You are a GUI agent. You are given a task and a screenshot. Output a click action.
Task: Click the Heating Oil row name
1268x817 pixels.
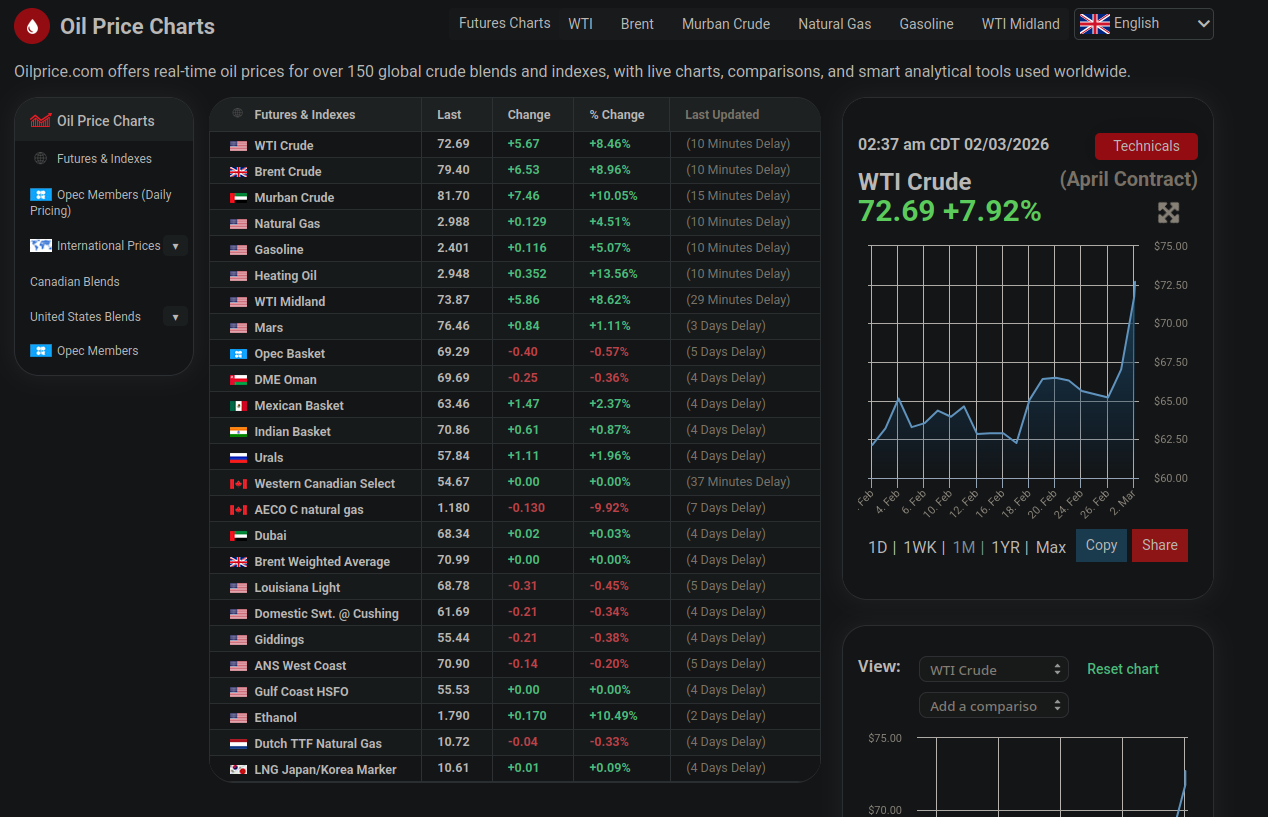coord(285,276)
